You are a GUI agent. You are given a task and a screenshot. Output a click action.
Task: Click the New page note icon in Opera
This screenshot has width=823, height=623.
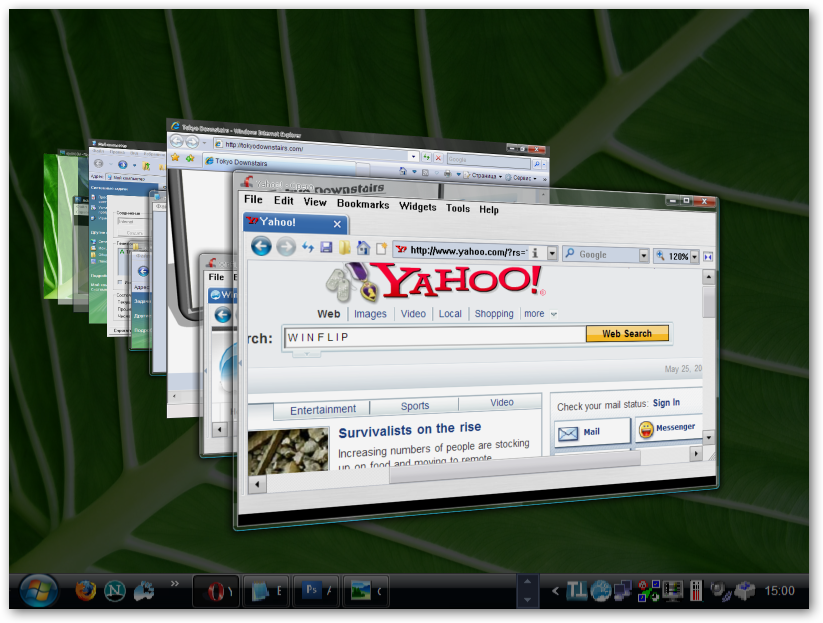tap(381, 248)
